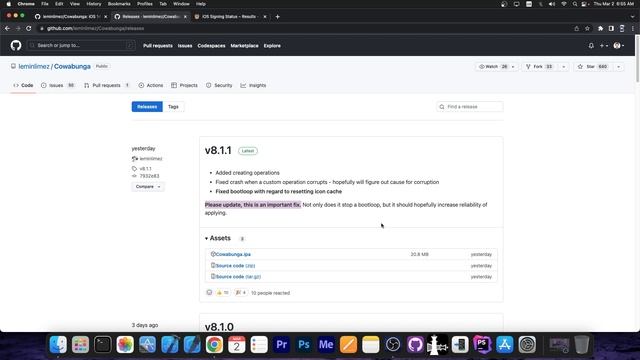Launch Premiere Pro from the Dock
This screenshot has width=640, height=360.
coord(281,344)
